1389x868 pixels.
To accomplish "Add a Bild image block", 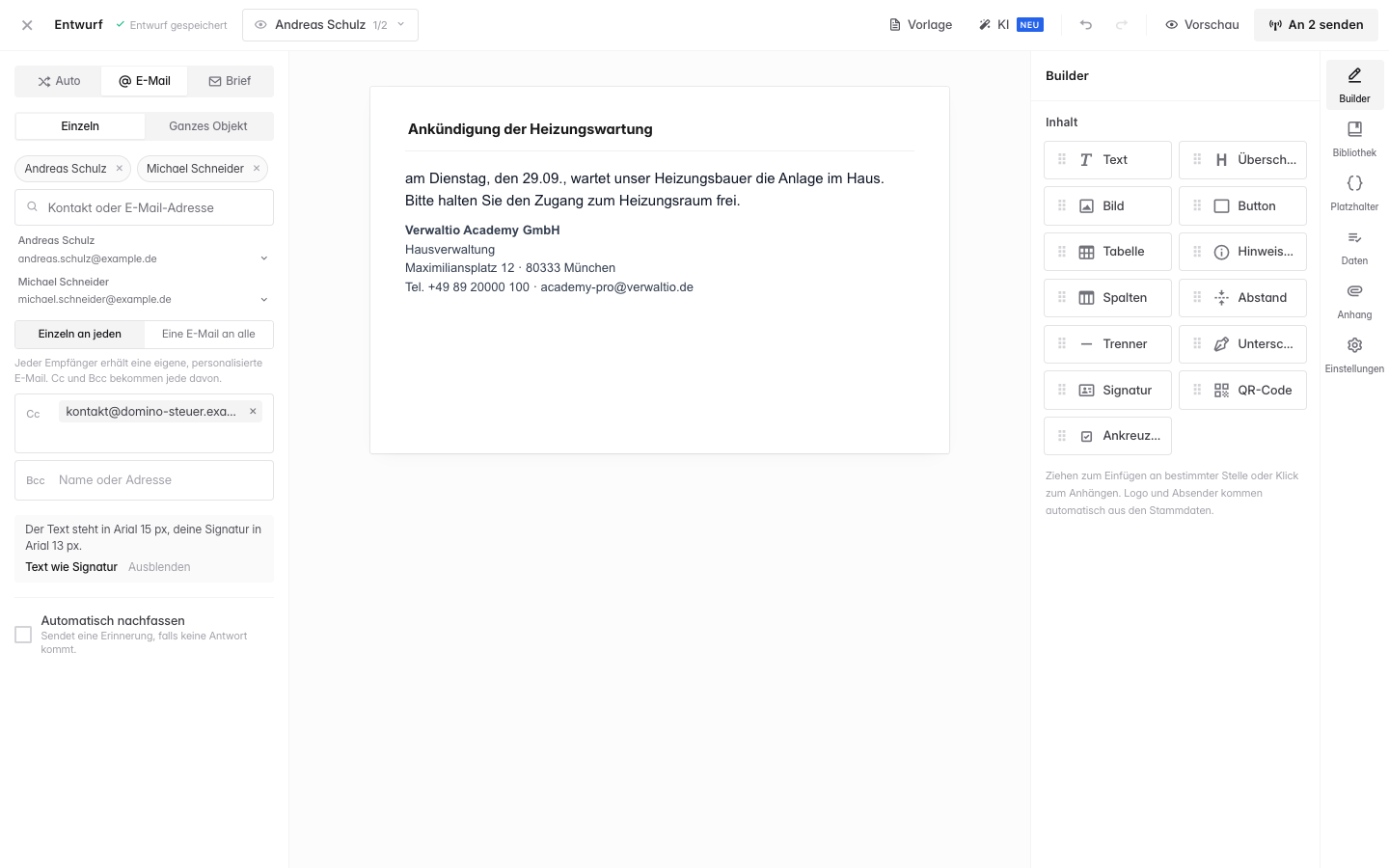I will (1107, 206).
